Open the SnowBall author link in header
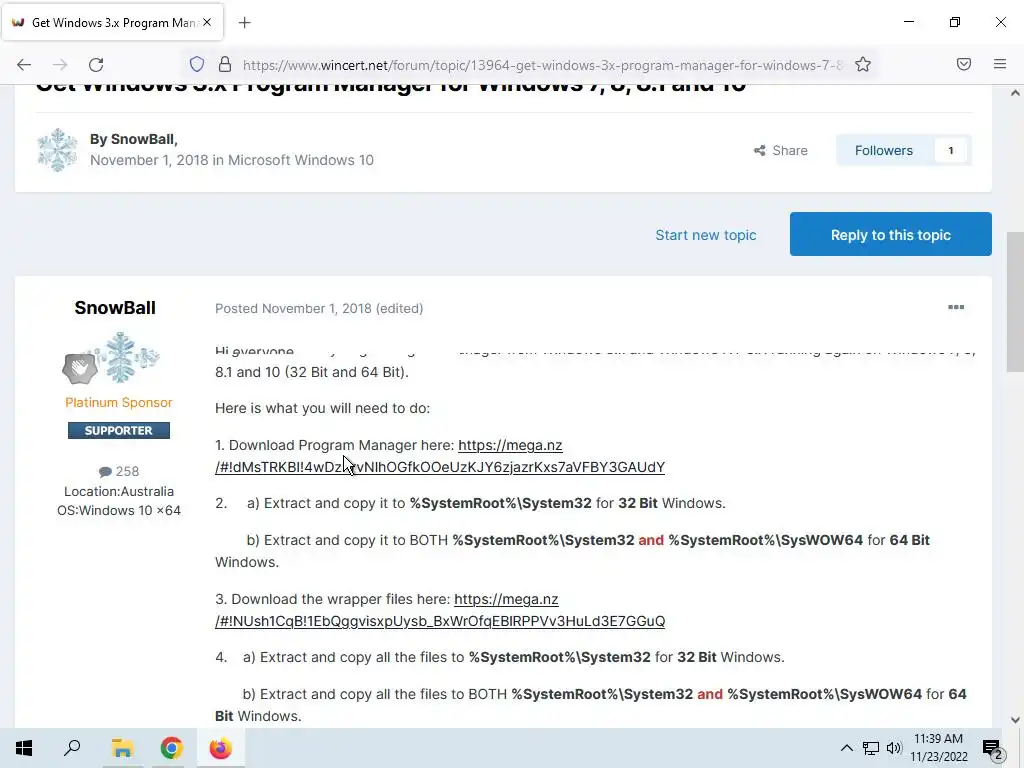Viewport: 1024px width, 768px height. point(142,139)
